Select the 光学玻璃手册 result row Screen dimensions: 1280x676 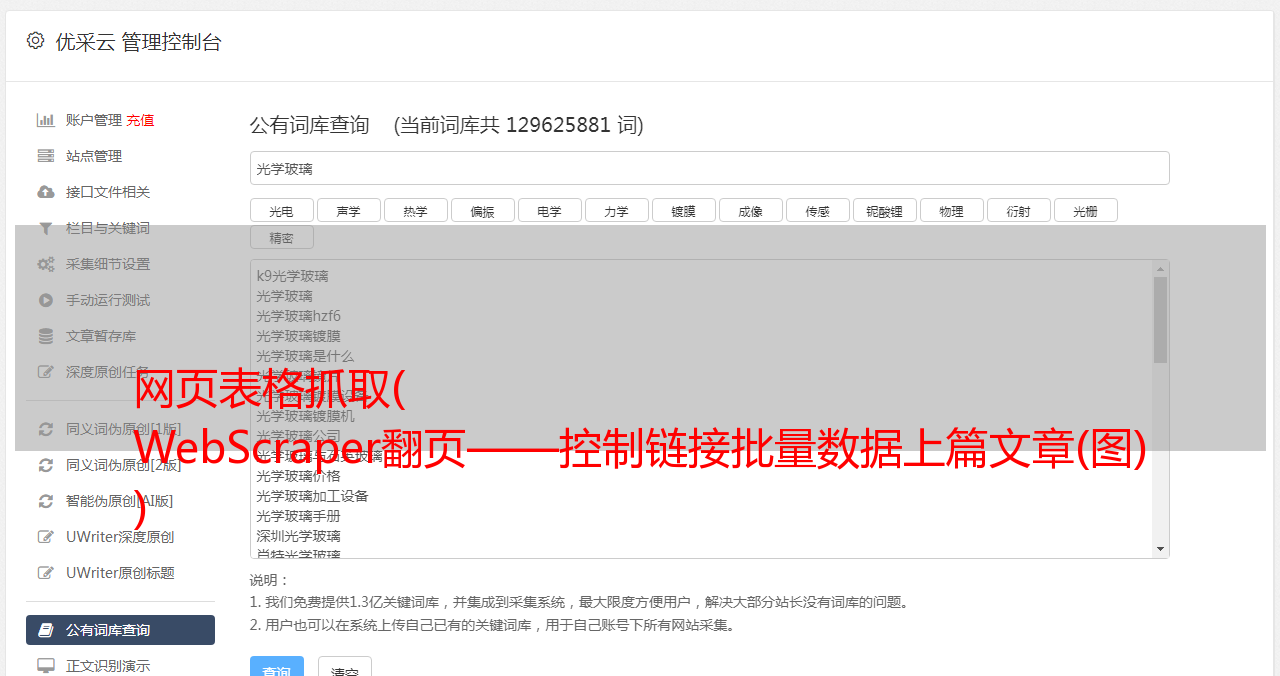click(x=298, y=516)
